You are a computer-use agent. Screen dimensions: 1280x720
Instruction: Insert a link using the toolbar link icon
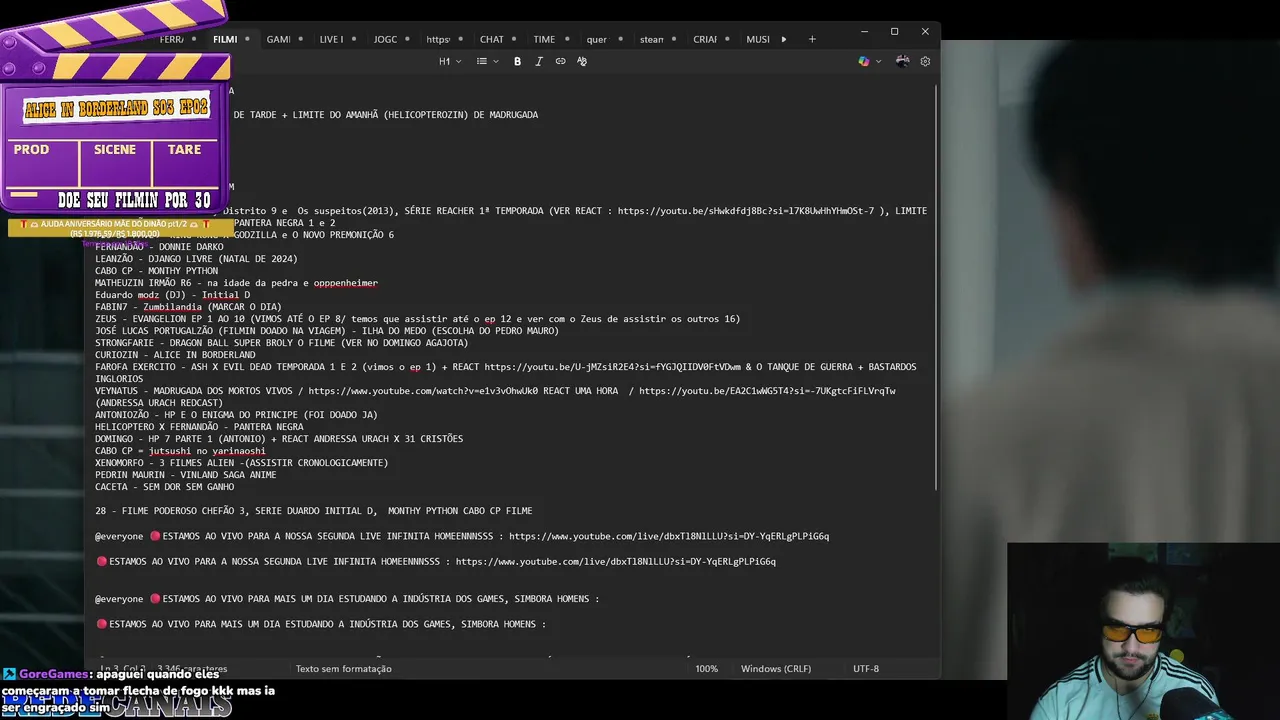(x=560, y=61)
